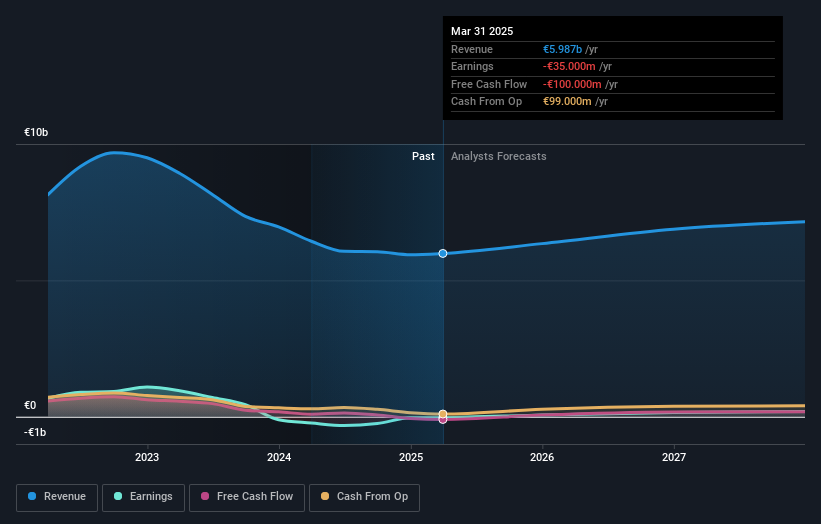Click the 'Revenue' row label in tooltip
Screen dimensions: 821x524
pyautogui.click(x=472, y=49)
